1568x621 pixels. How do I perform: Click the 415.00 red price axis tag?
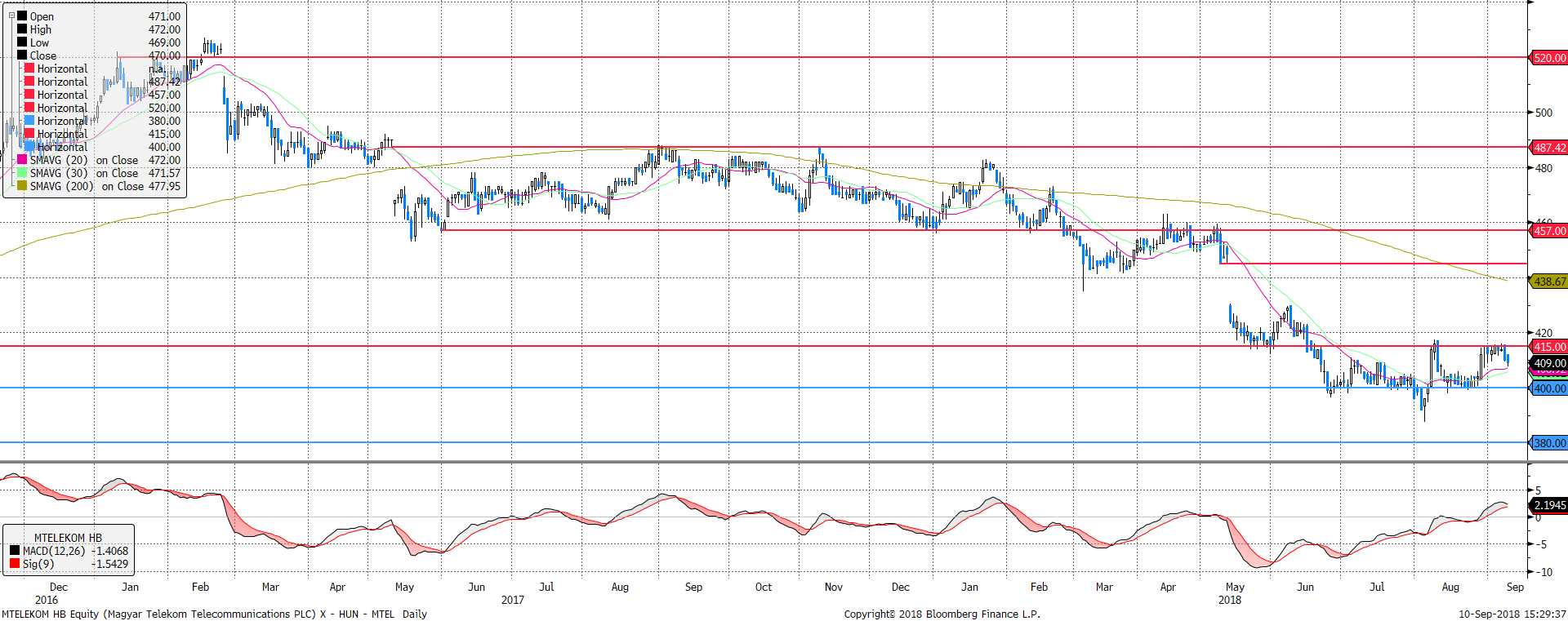[1548, 347]
